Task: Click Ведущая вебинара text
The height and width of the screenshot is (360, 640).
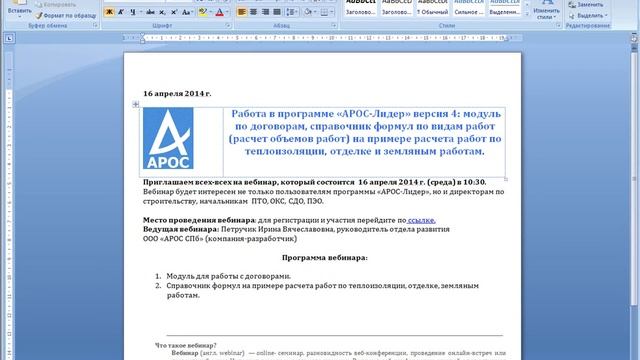Action: point(181,229)
